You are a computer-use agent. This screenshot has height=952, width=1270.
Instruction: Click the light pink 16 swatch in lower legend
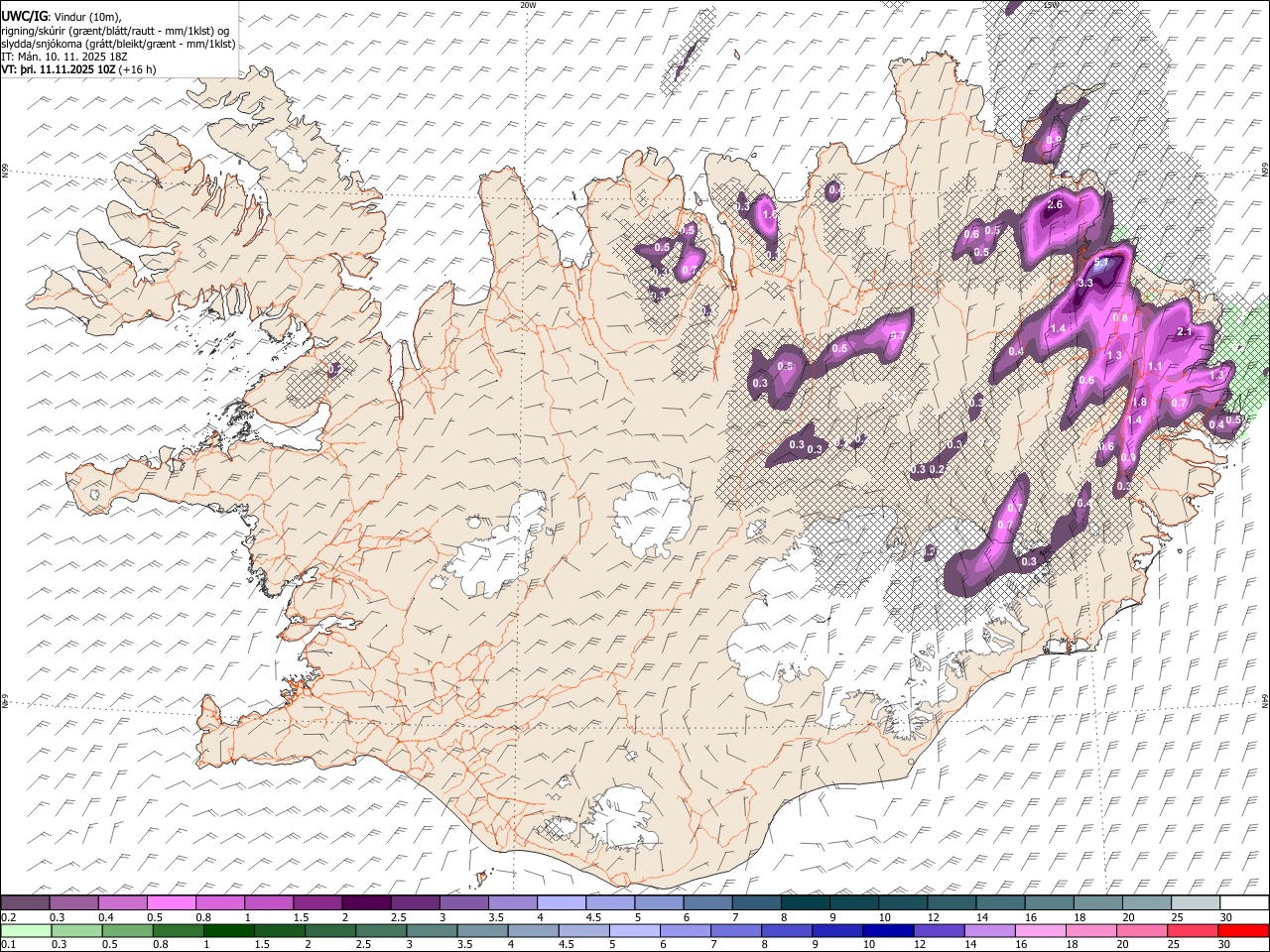tap(1040, 930)
